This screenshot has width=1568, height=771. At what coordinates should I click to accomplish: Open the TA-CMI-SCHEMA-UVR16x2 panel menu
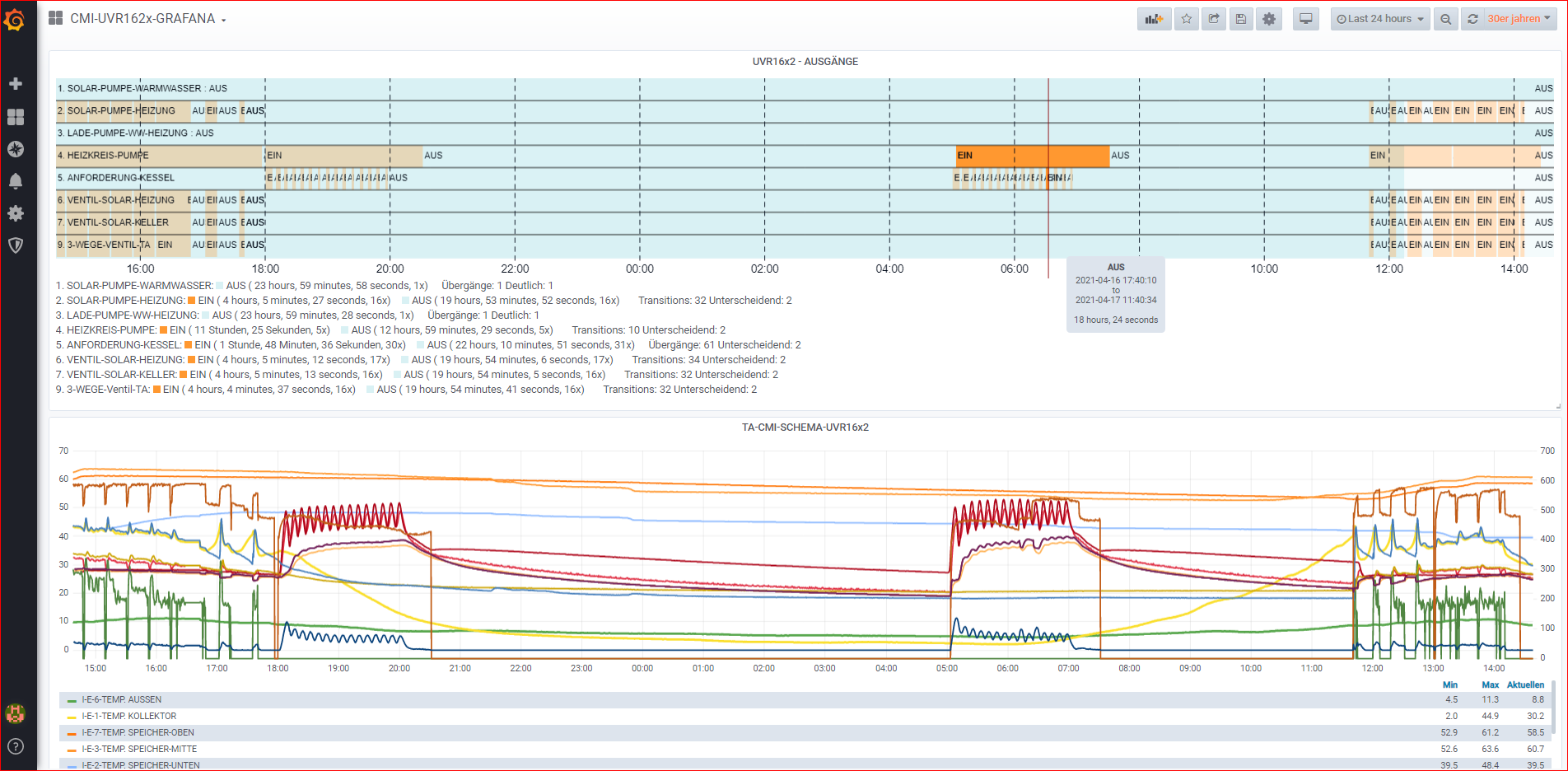[x=805, y=428]
